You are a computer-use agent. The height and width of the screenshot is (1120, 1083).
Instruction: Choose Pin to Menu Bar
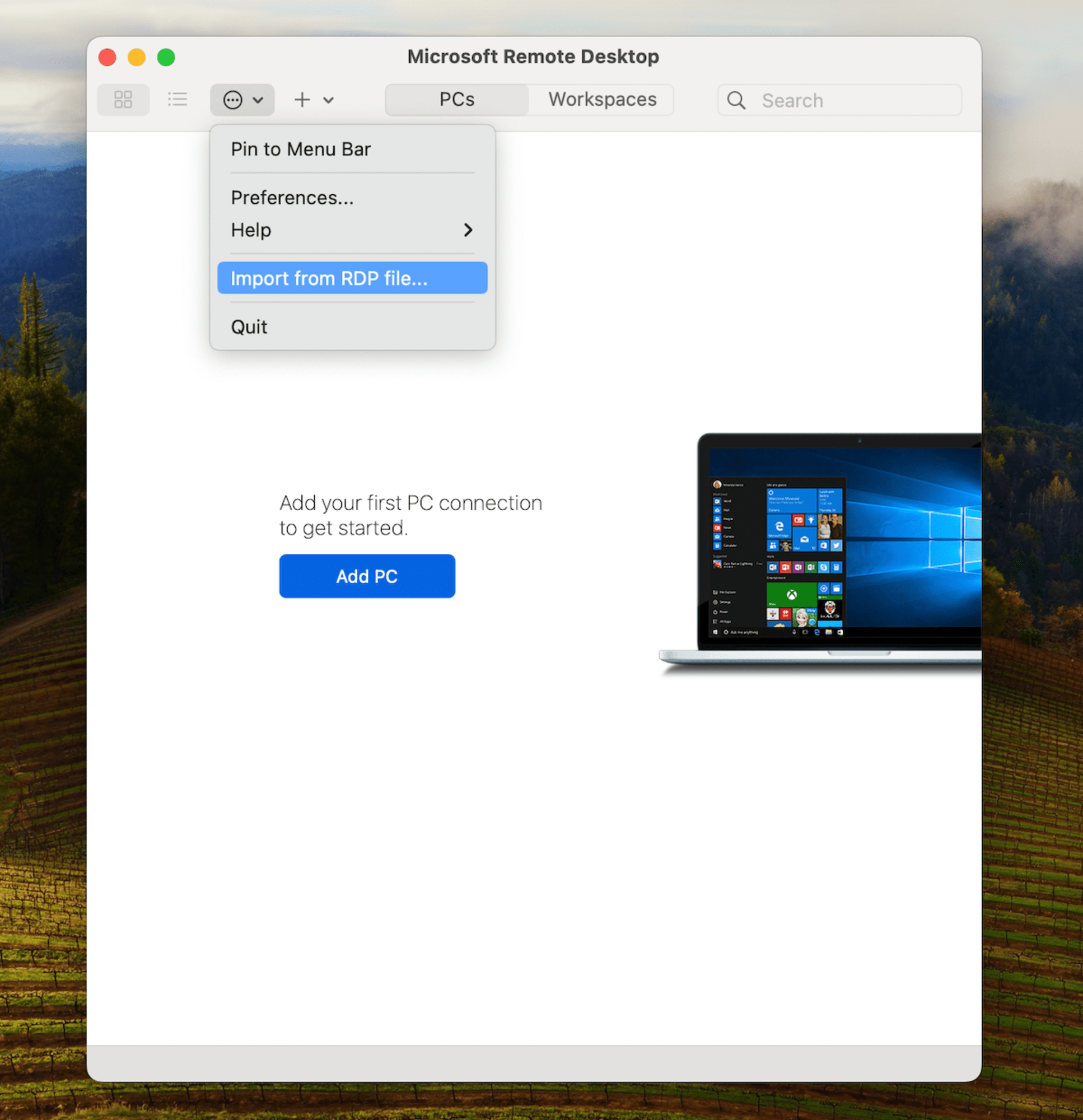(353, 149)
